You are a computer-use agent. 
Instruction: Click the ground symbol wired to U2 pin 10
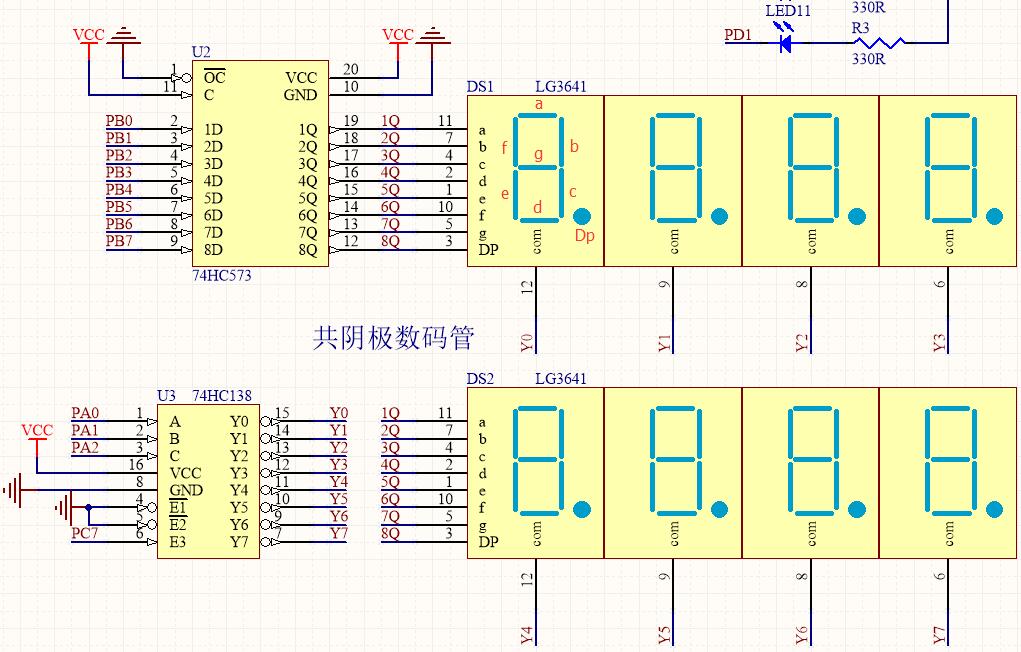pyautogui.click(x=432, y=36)
